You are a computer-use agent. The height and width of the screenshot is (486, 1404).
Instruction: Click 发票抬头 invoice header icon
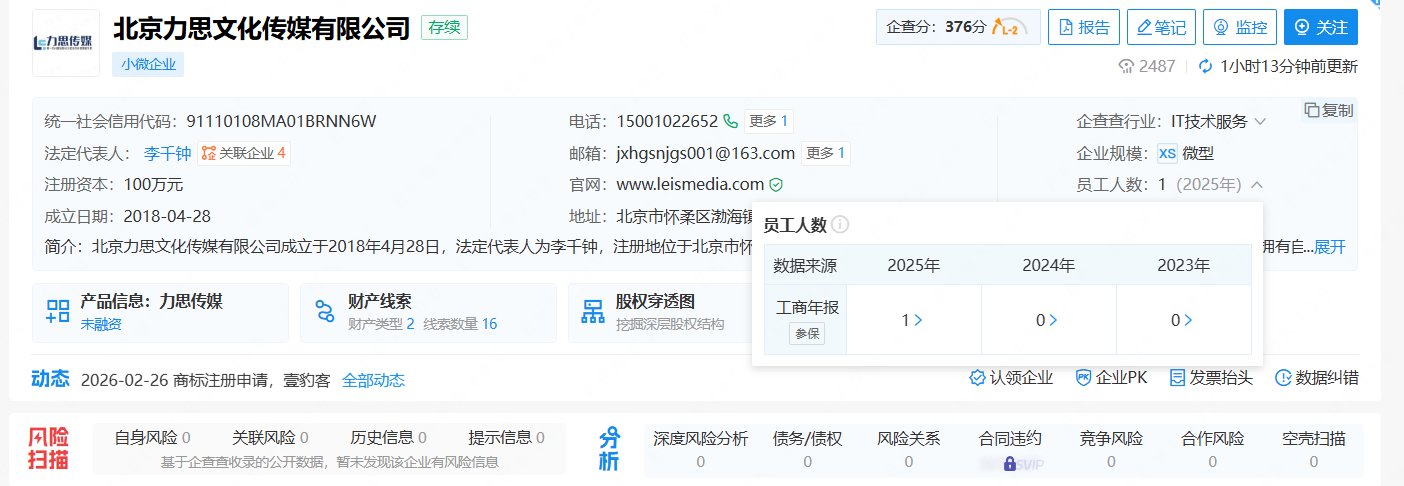coord(1178,378)
